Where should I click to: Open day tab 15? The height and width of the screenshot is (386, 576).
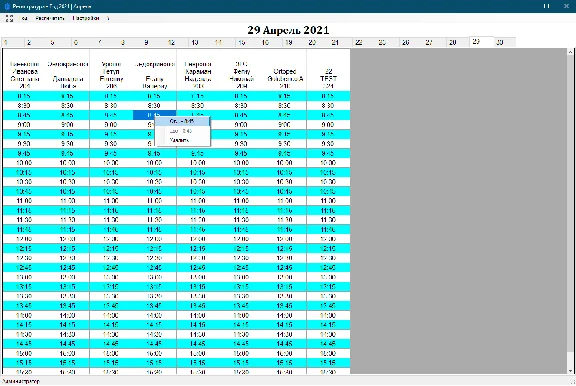[x=247, y=43]
